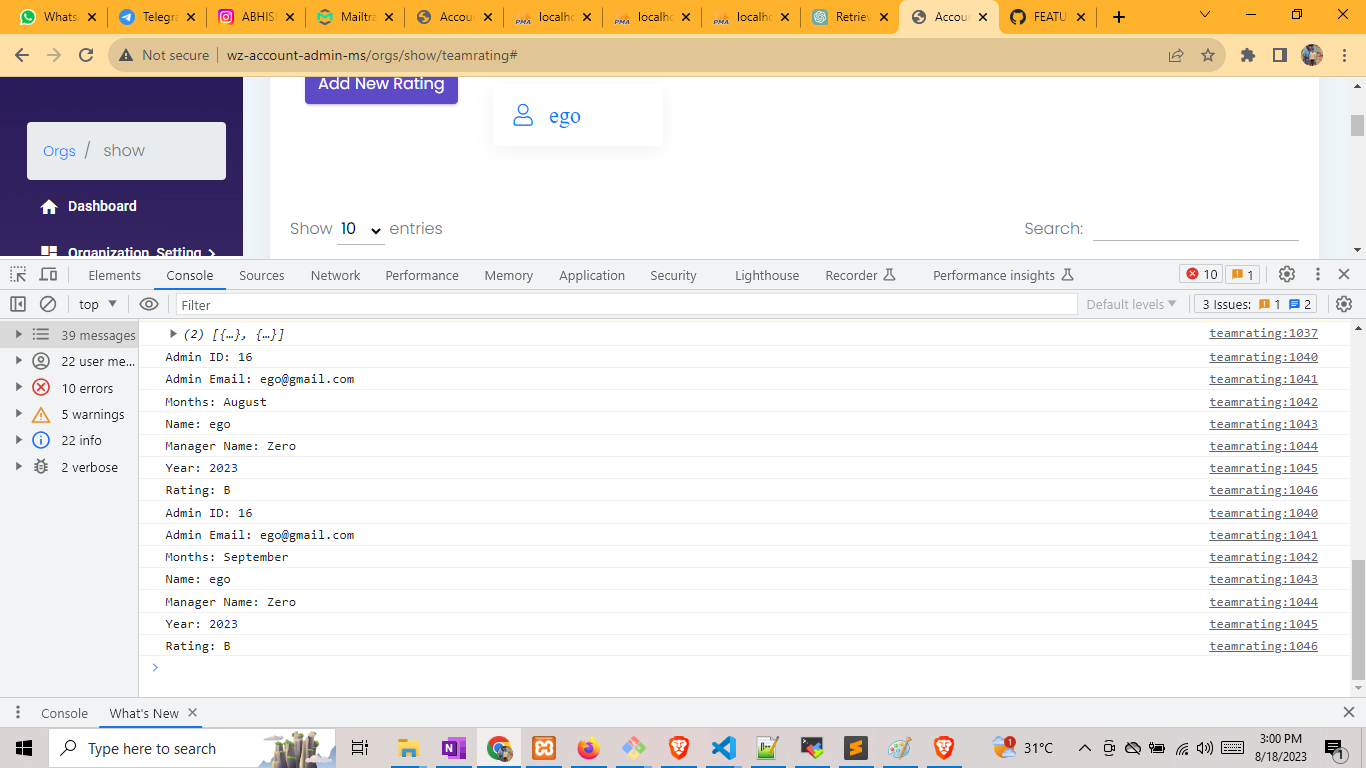Open the Extensions puzzle icon
1366x768 pixels.
point(1248,56)
